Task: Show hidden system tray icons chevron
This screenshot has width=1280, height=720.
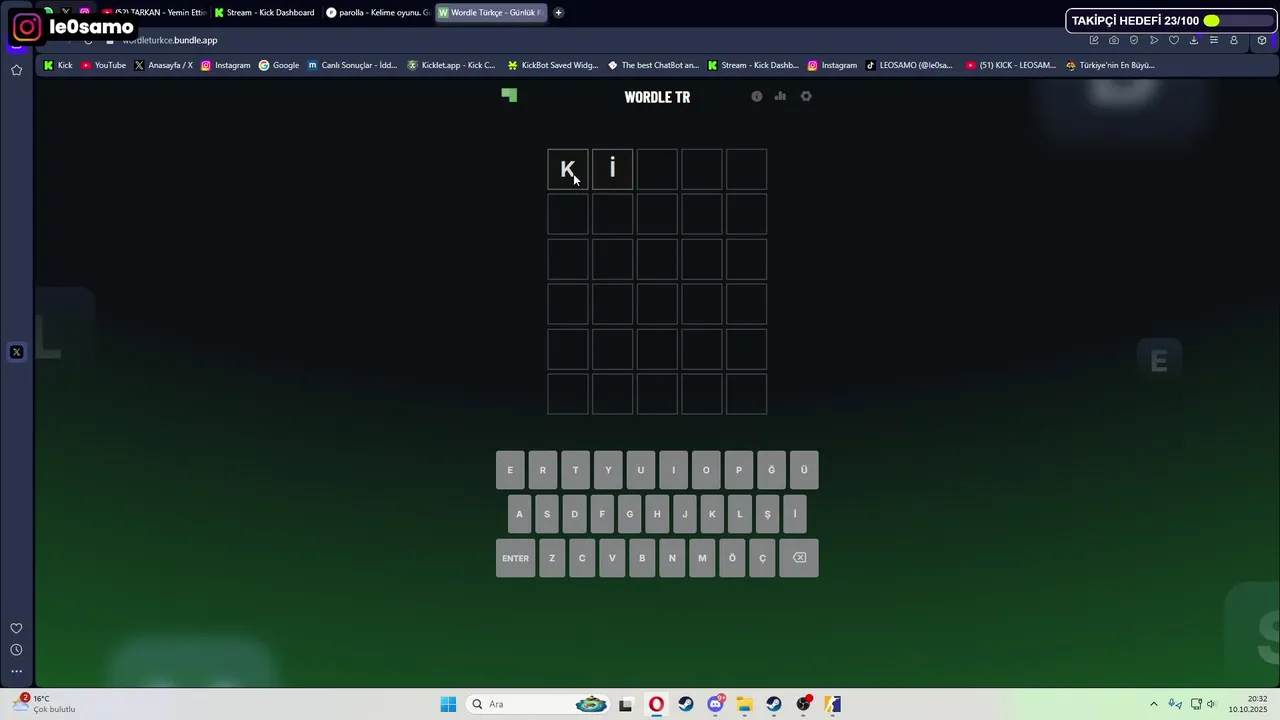Action: coord(1153,704)
